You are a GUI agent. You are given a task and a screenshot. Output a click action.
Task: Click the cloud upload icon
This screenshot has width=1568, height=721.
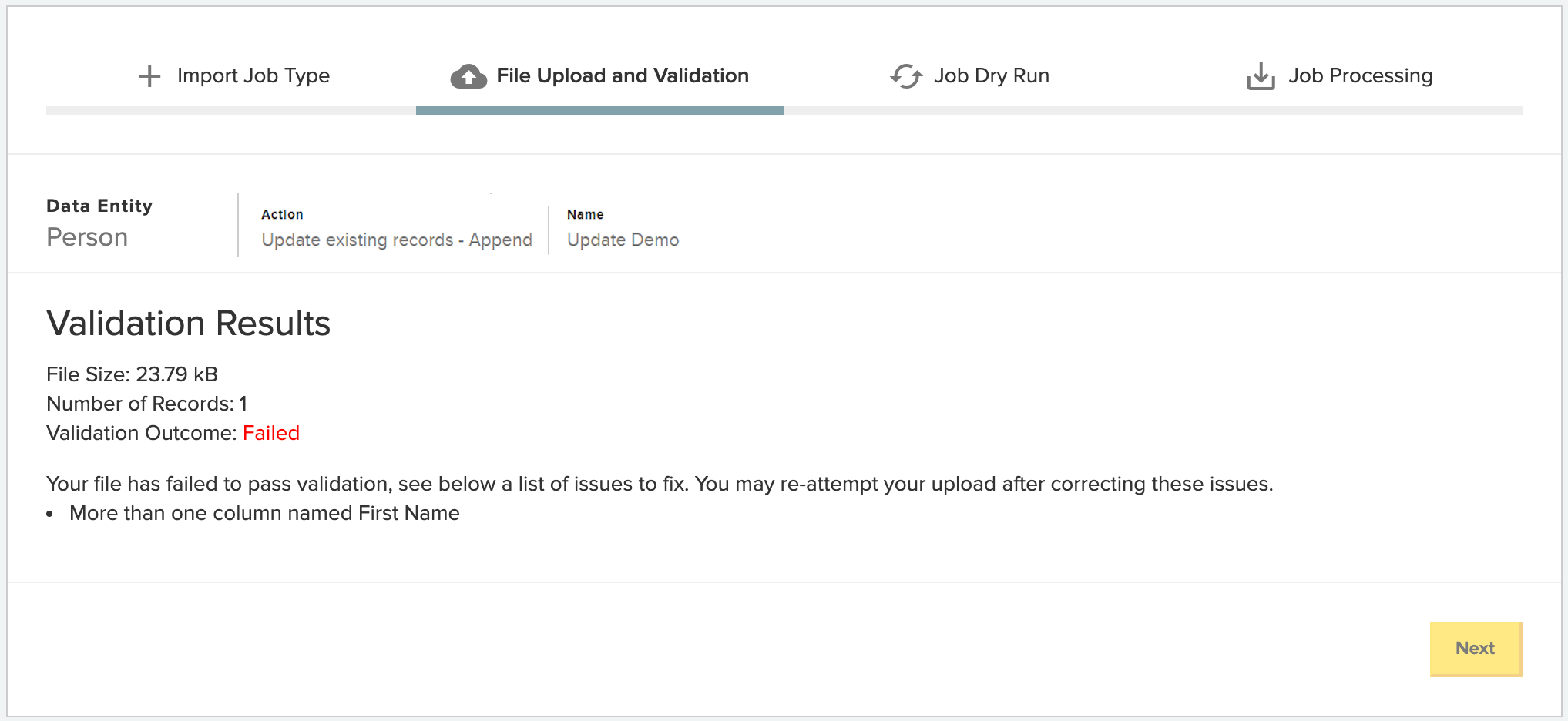[468, 76]
